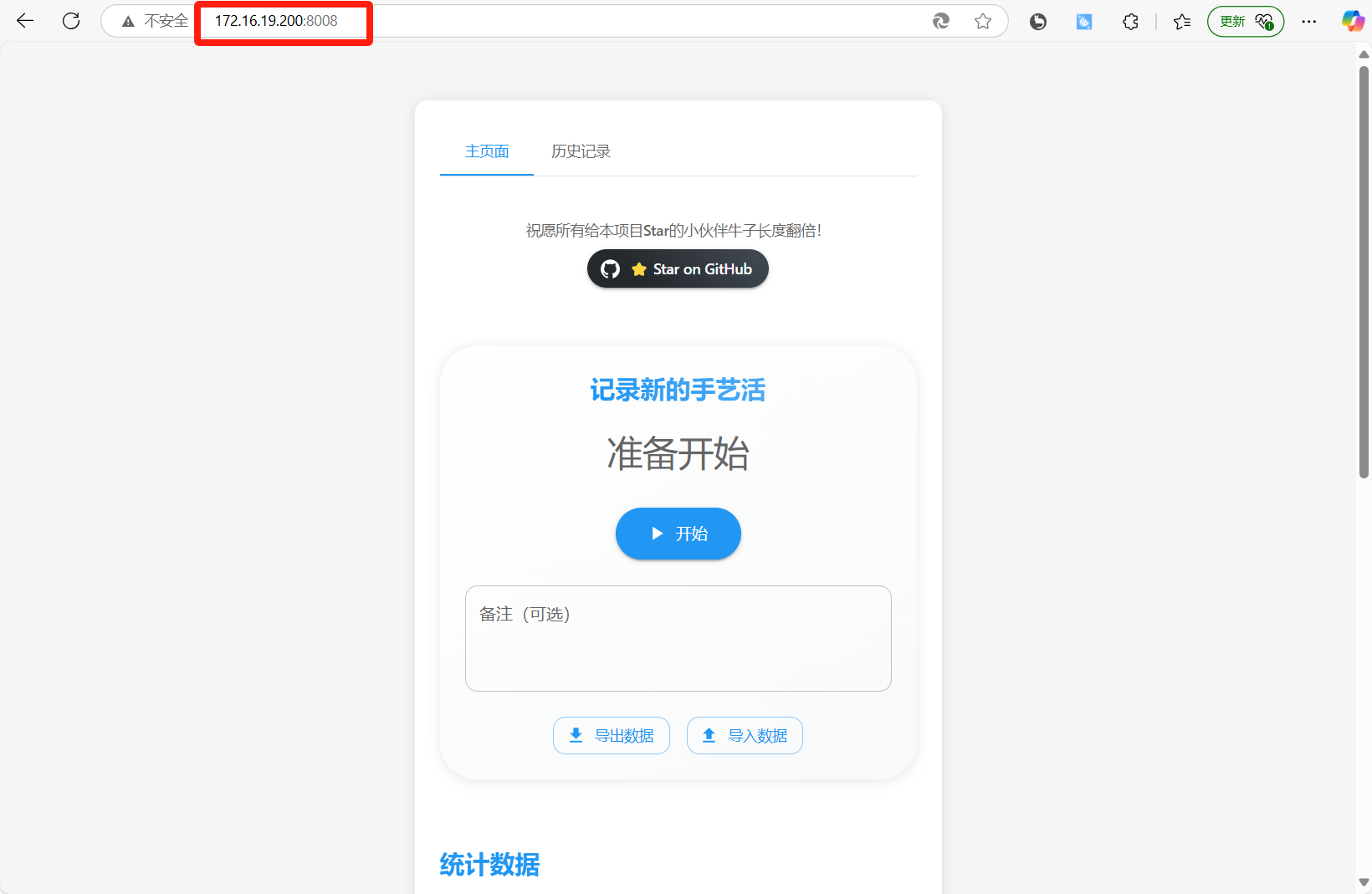Open the extensions puzzle-piece icon
The image size is (1372, 894).
[1130, 22]
